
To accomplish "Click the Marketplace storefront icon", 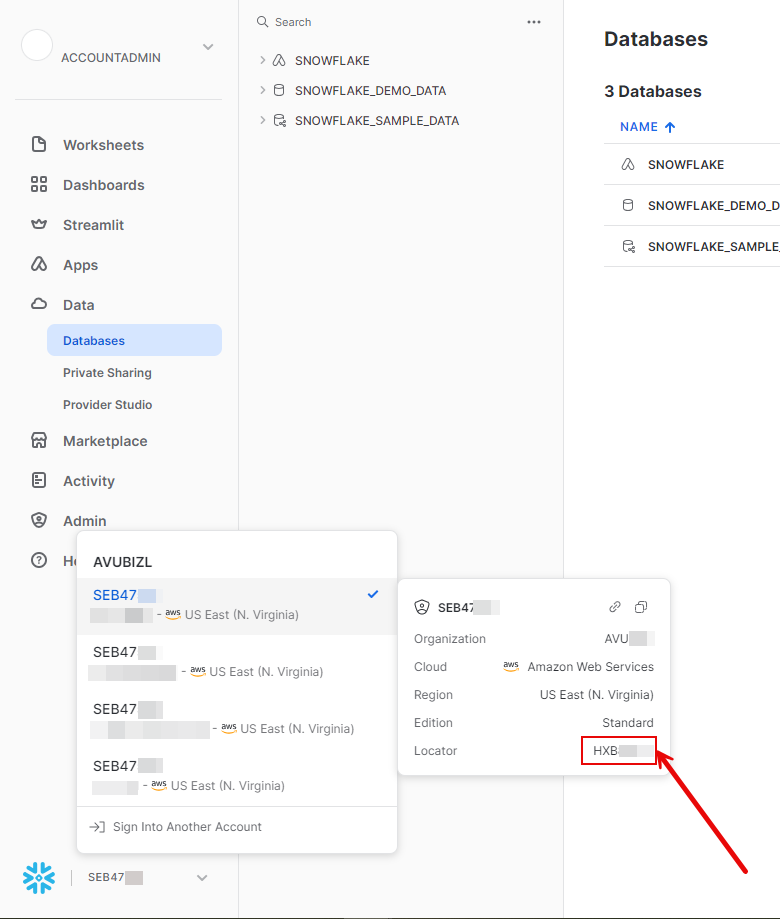I will [x=39, y=440].
